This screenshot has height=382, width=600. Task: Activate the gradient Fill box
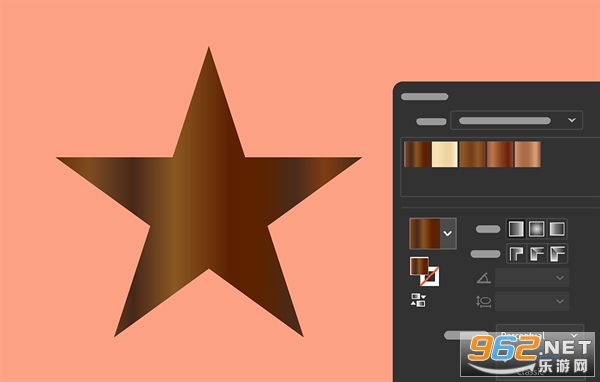point(419,266)
